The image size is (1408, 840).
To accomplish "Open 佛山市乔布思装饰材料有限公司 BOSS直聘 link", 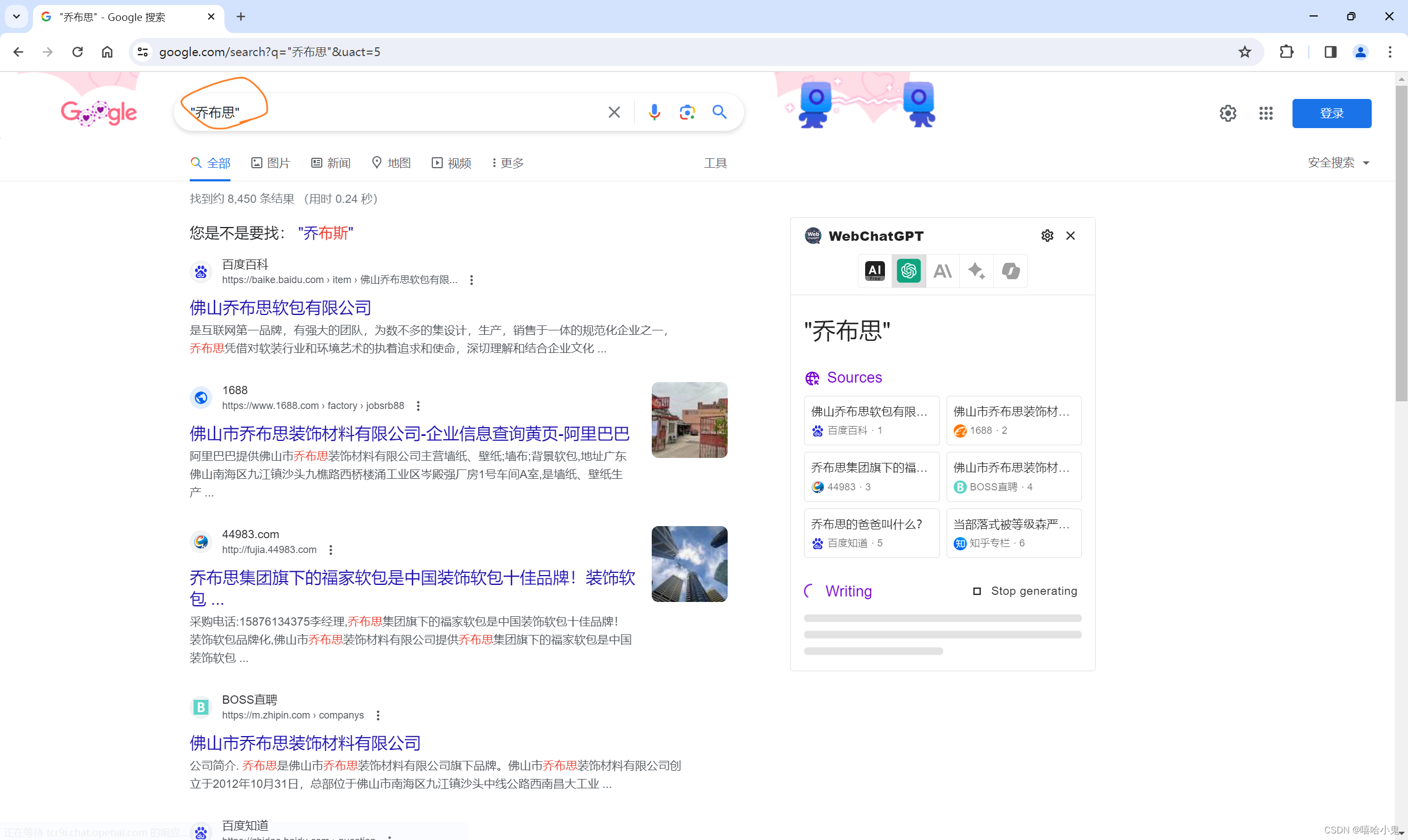I will click(x=305, y=743).
